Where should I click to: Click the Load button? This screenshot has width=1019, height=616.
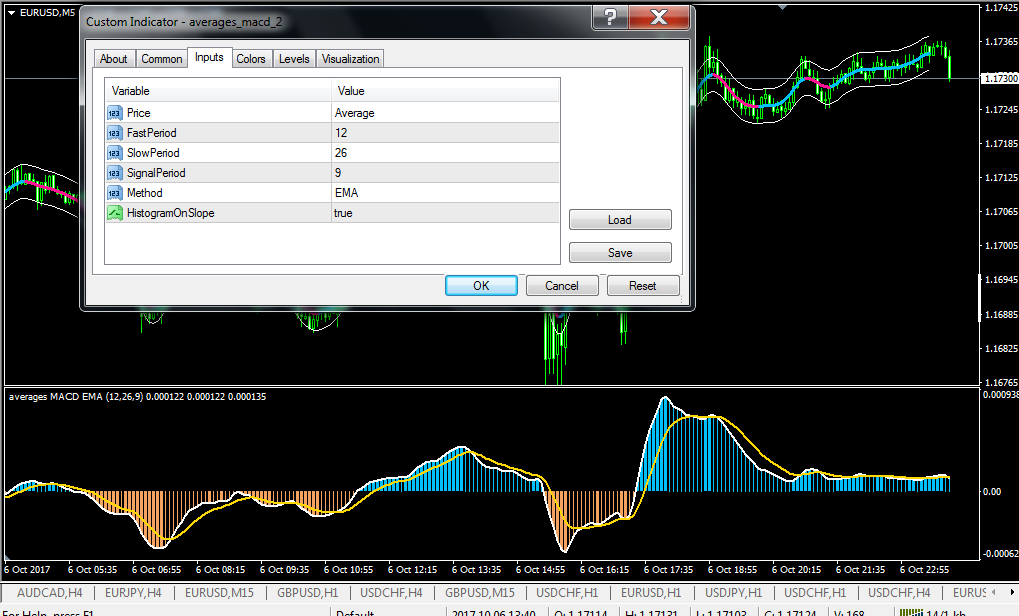[x=620, y=220]
